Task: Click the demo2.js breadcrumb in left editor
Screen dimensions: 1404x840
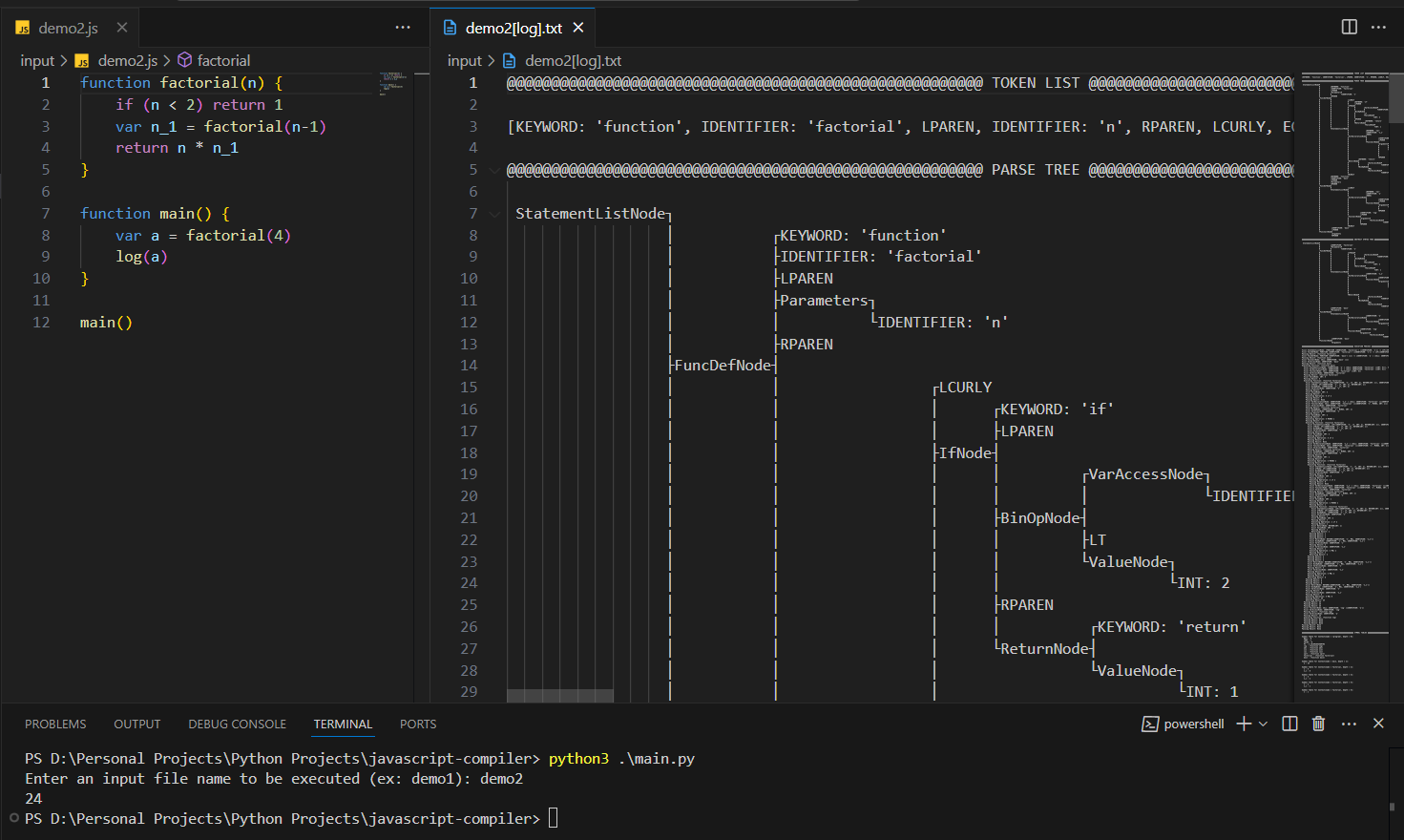Action: click(127, 60)
